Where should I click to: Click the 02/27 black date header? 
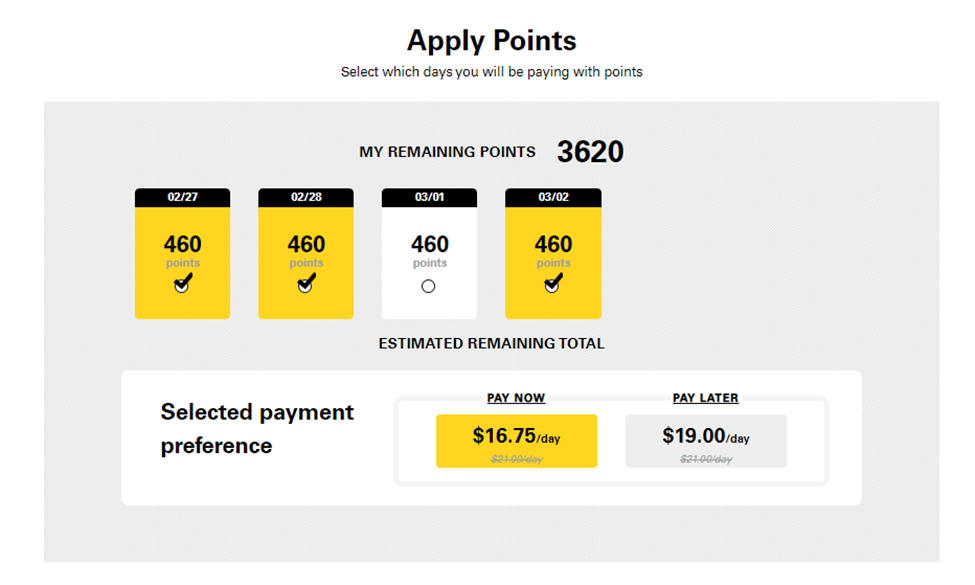click(182, 198)
